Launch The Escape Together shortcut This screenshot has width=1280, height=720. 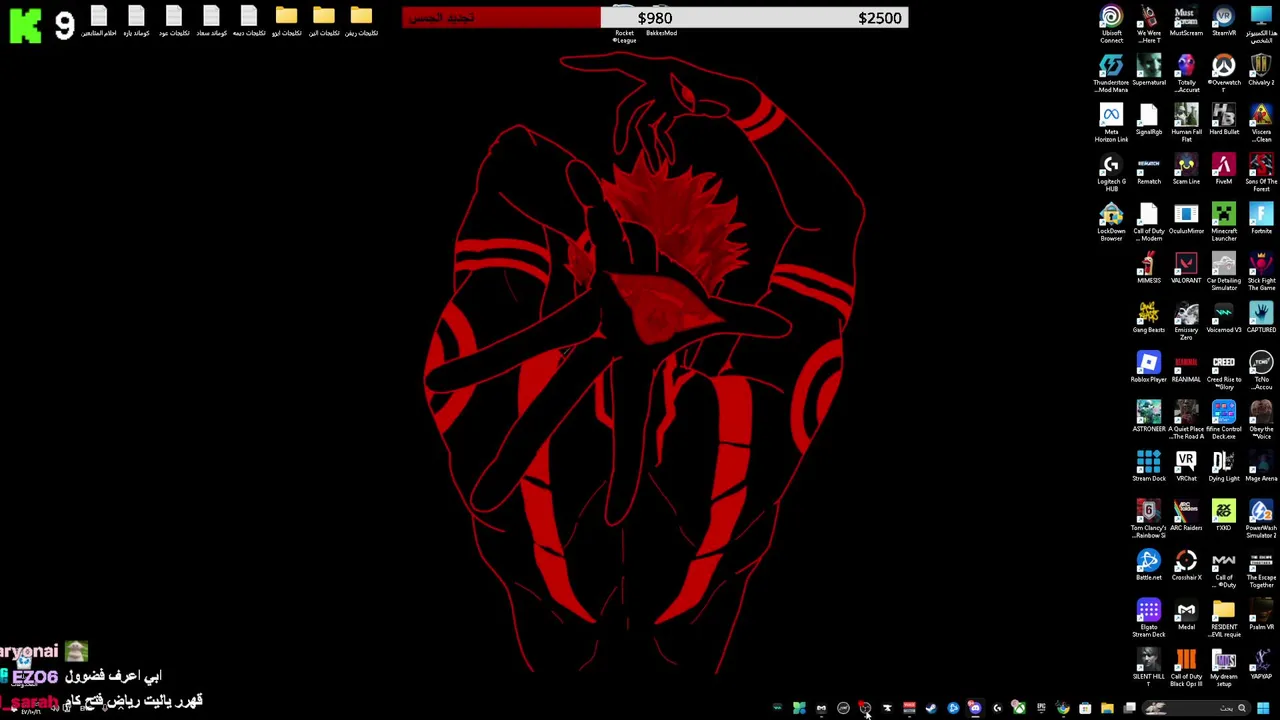[x=1261, y=569]
